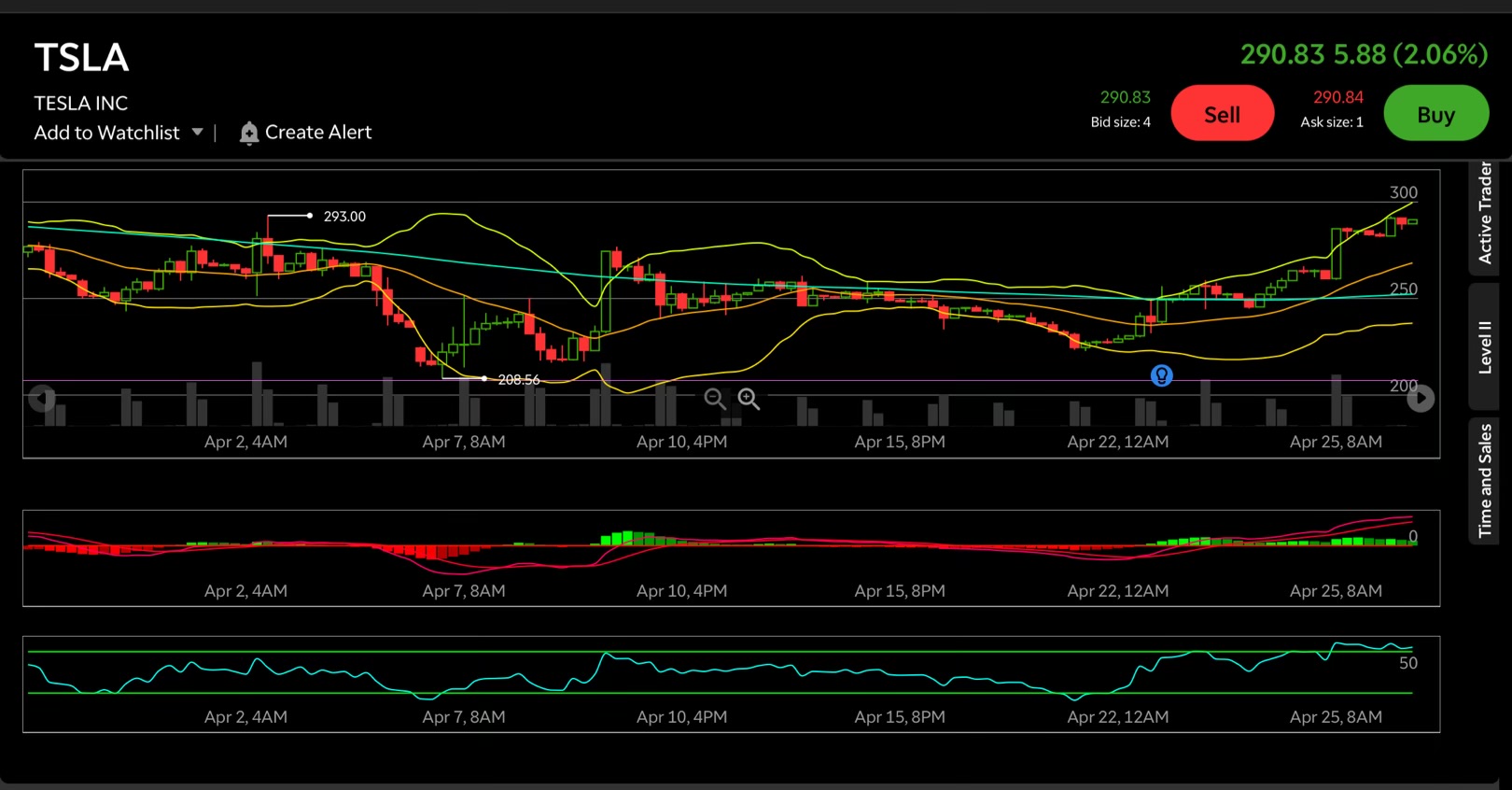Click the 200 price axis label
The image size is (1512, 790).
pos(1403,386)
